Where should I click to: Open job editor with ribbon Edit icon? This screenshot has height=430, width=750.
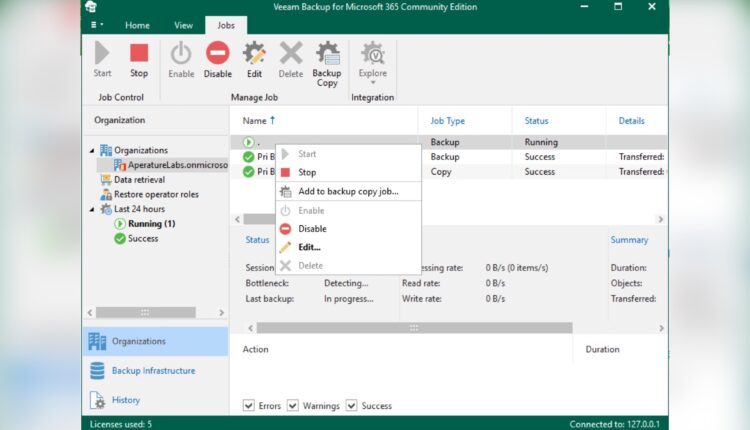(x=254, y=53)
